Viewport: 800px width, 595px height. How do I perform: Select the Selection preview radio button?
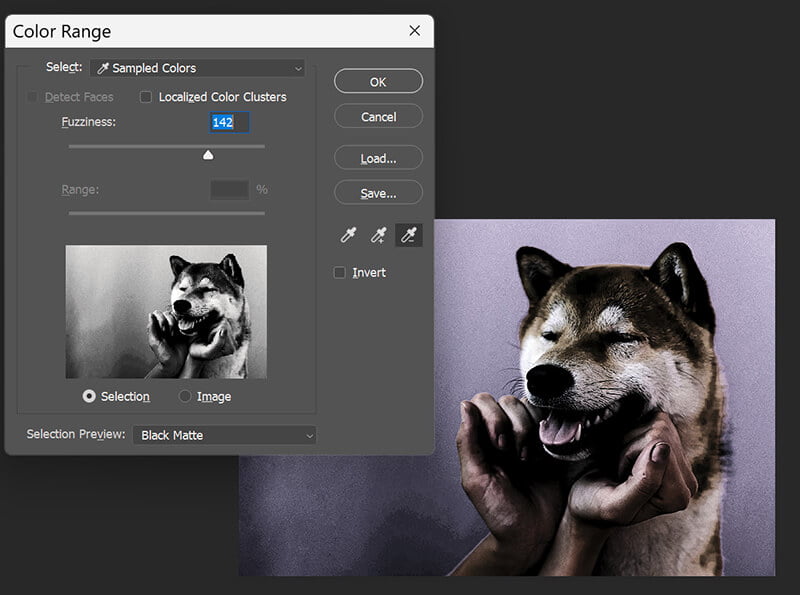tap(89, 396)
